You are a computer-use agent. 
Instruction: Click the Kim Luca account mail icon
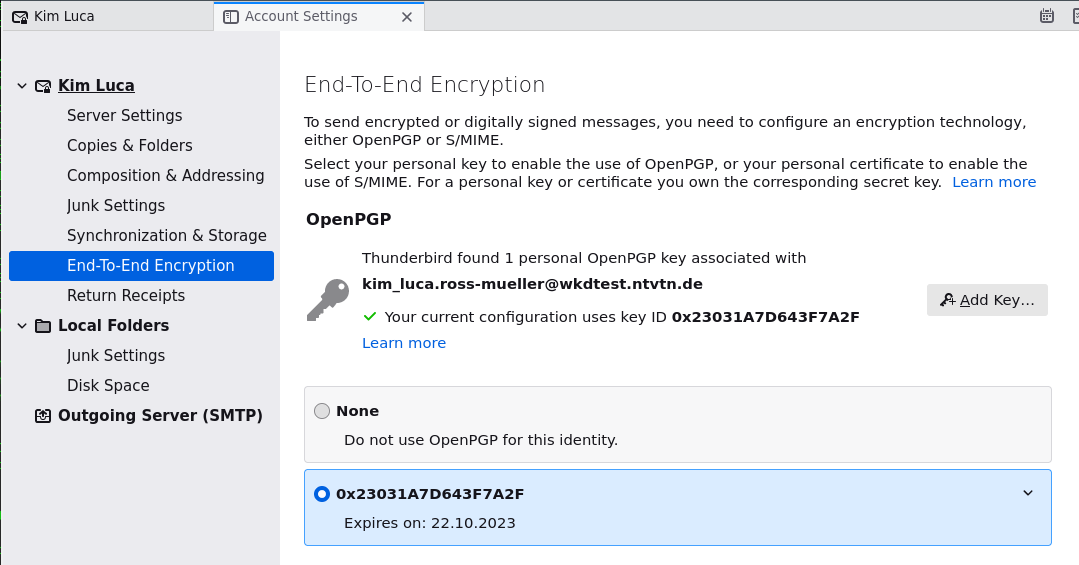coord(43,86)
